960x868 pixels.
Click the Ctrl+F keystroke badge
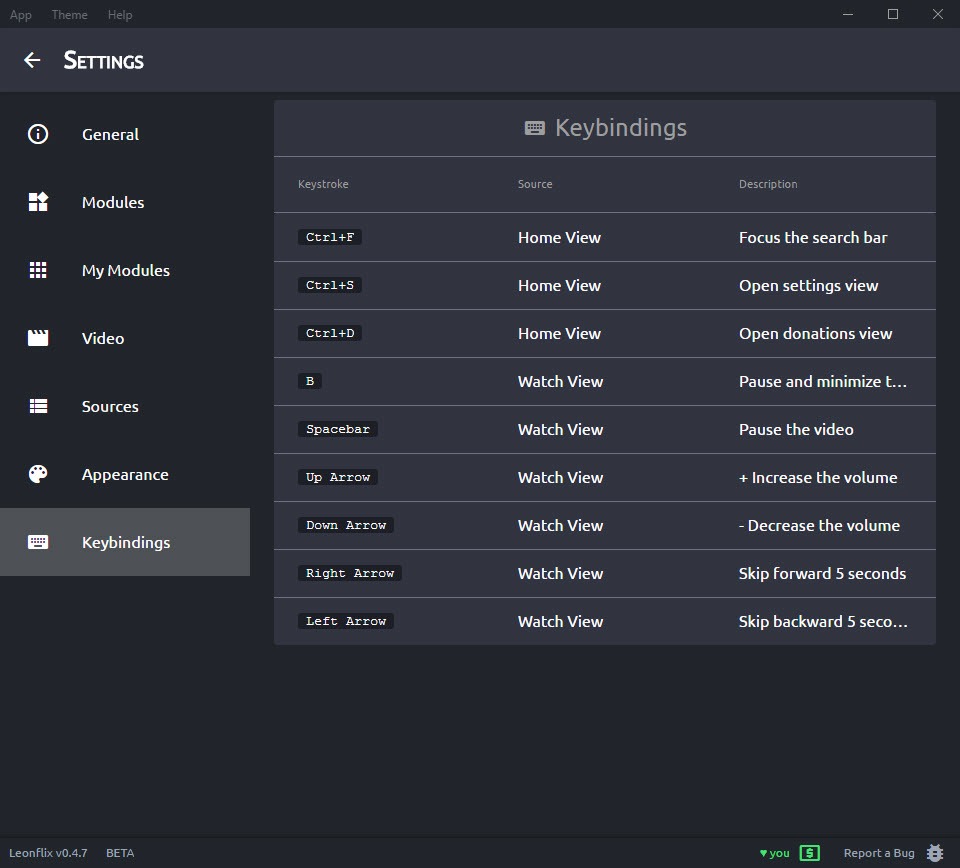coord(330,237)
